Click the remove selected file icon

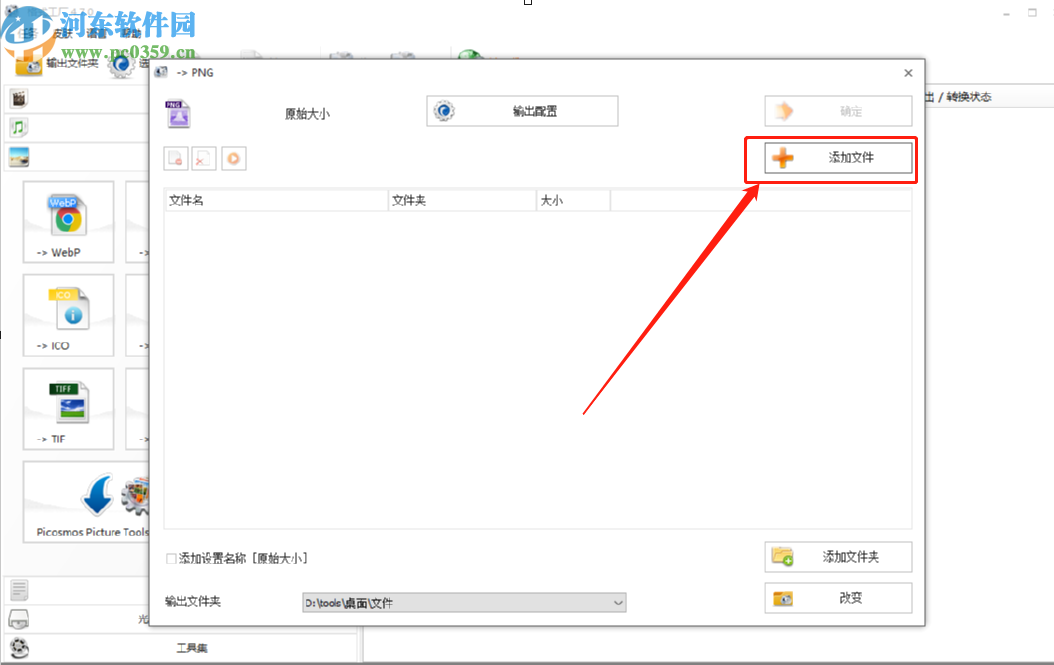175,159
